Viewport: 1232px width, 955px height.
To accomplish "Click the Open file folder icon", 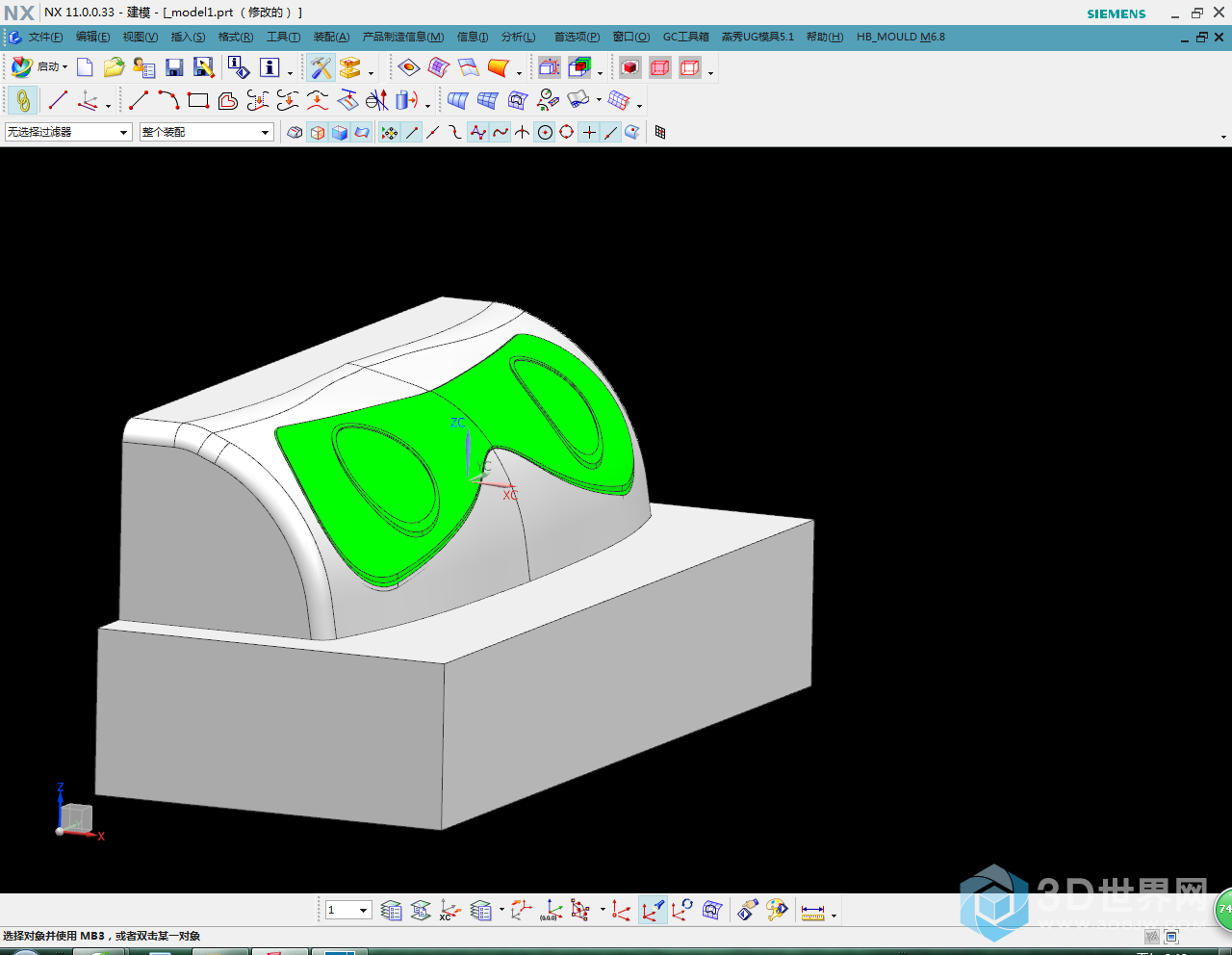I will point(114,67).
